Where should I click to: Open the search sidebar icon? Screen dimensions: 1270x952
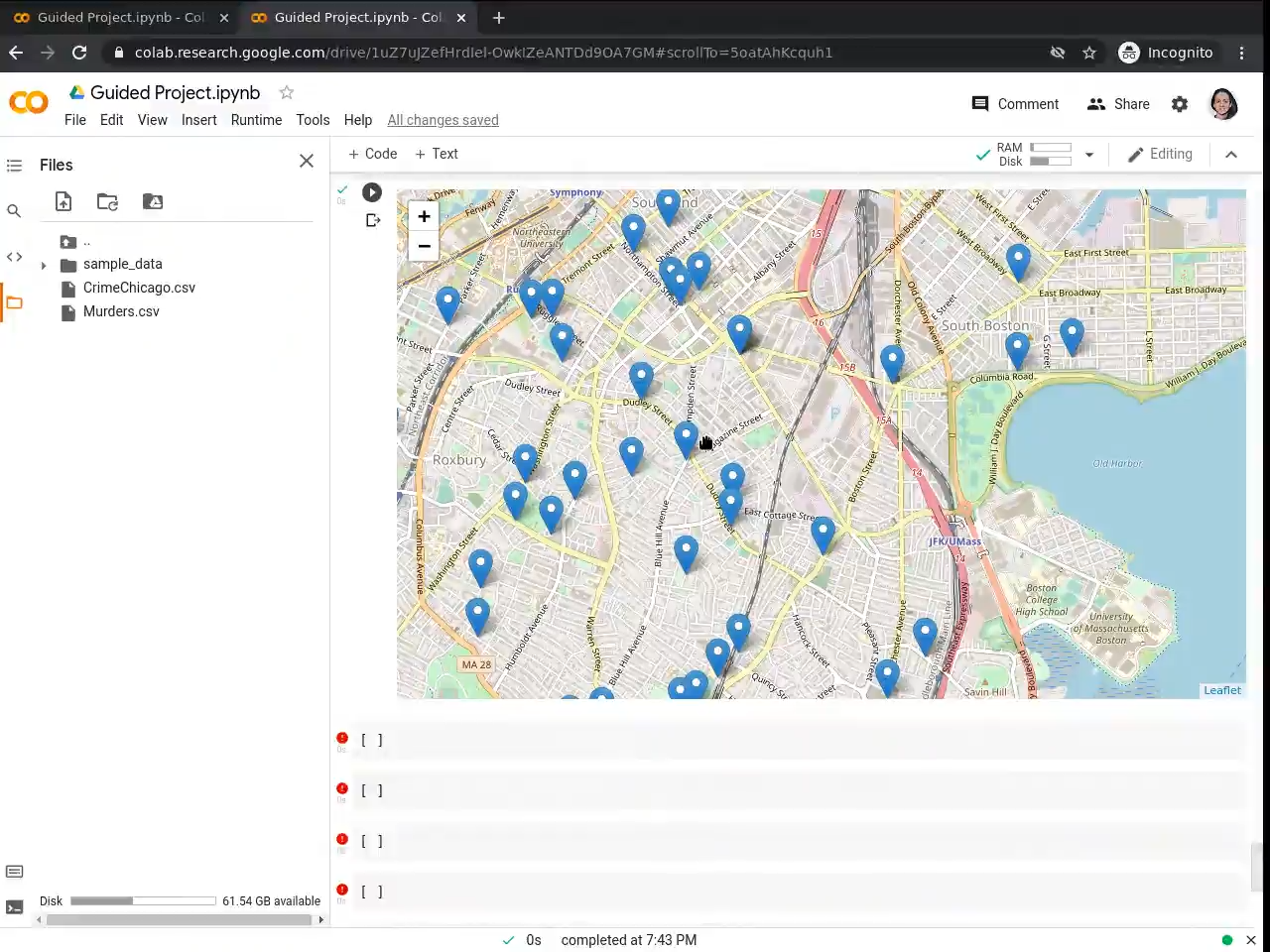coord(15,211)
